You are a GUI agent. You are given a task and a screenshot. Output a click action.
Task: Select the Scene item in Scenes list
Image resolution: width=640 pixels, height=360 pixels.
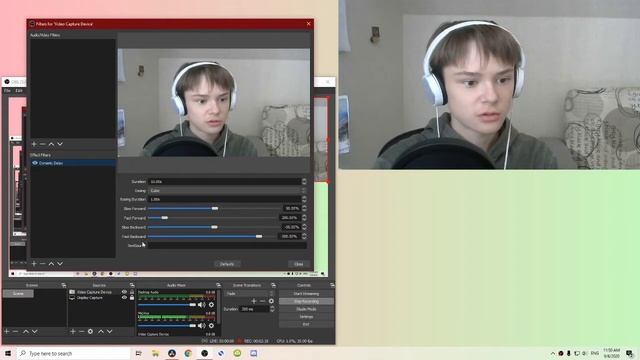(18, 293)
